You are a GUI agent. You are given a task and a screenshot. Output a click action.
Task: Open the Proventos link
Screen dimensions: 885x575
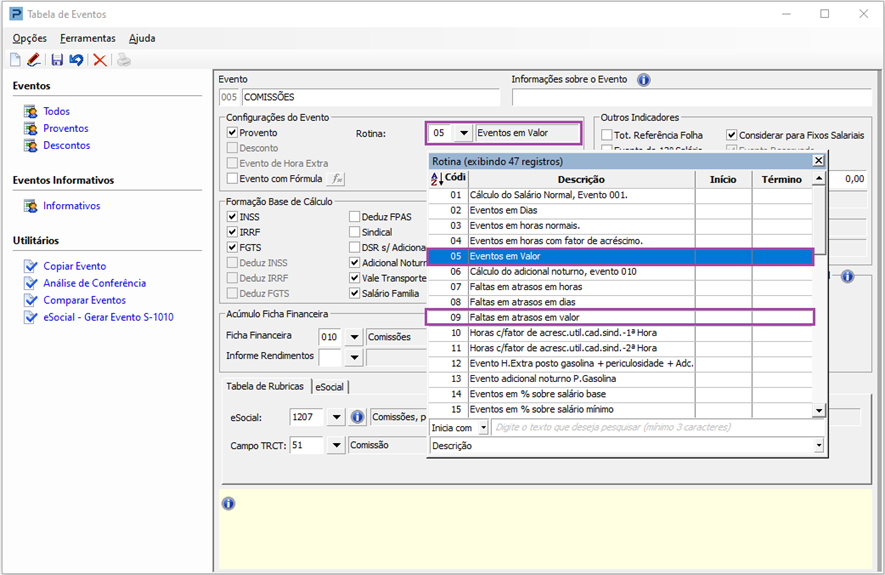66,128
